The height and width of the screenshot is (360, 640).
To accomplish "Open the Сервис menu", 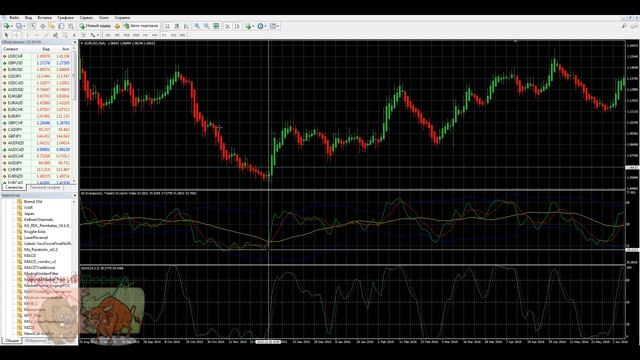I will pos(86,18).
